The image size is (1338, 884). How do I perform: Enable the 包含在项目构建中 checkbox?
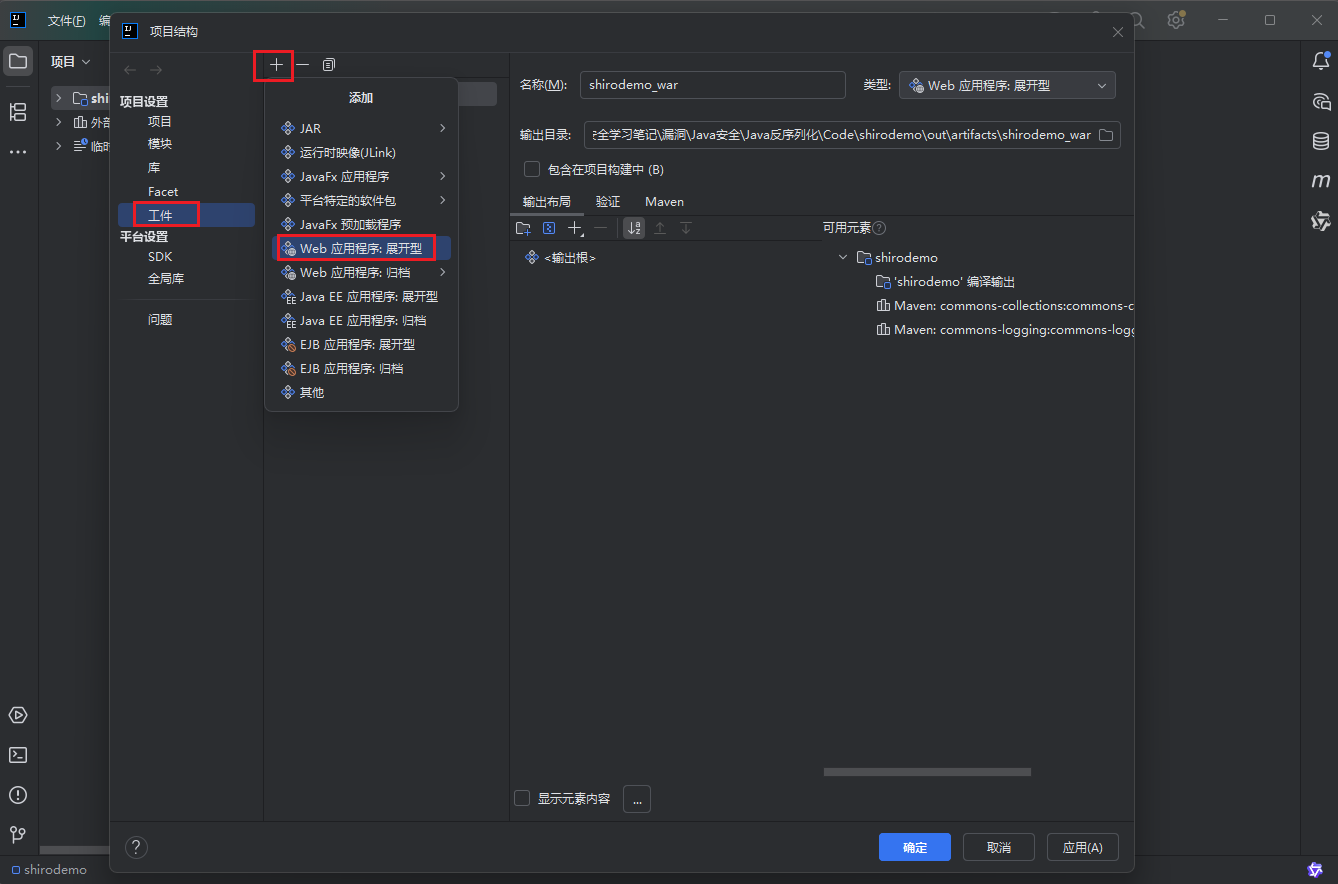(x=532, y=169)
